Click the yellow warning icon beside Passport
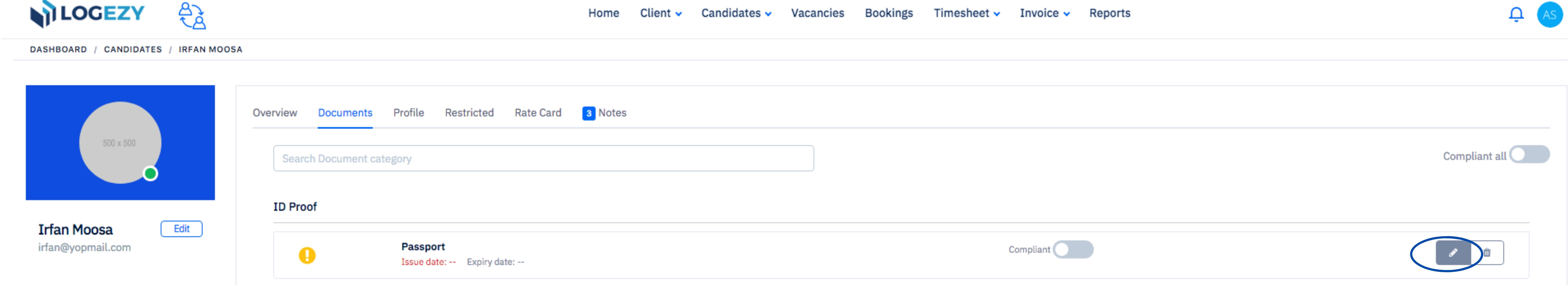The width and height of the screenshot is (1568, 285). click(307, 255)
